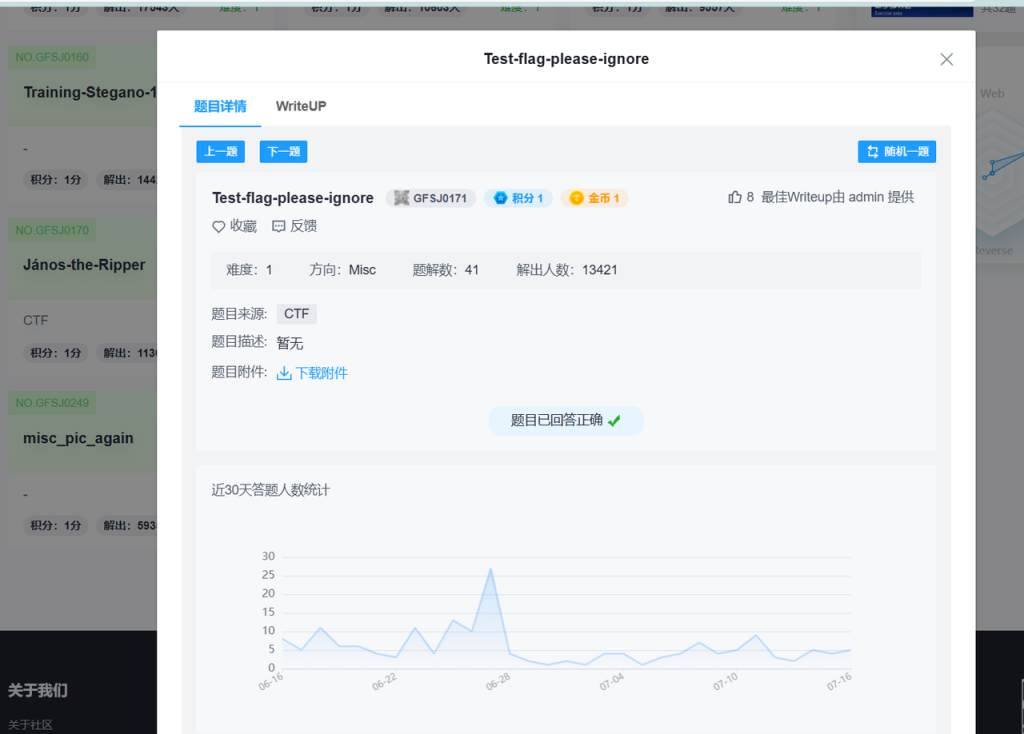Close the Test-flag-please-ignore dialog

[x=946, y=59]
